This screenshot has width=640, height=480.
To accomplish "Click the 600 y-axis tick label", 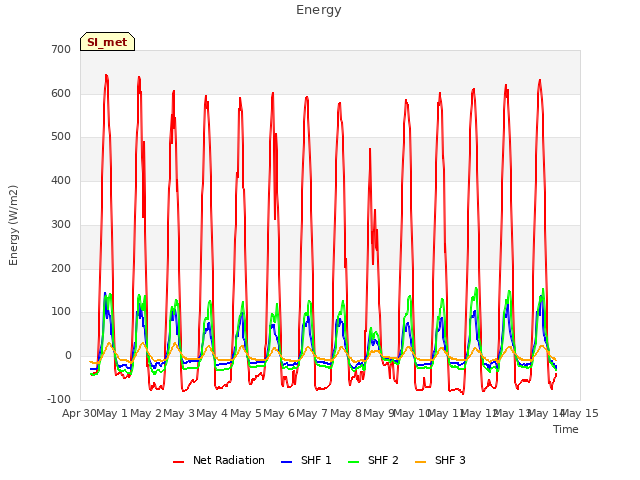I will click(x=61, y=93).
